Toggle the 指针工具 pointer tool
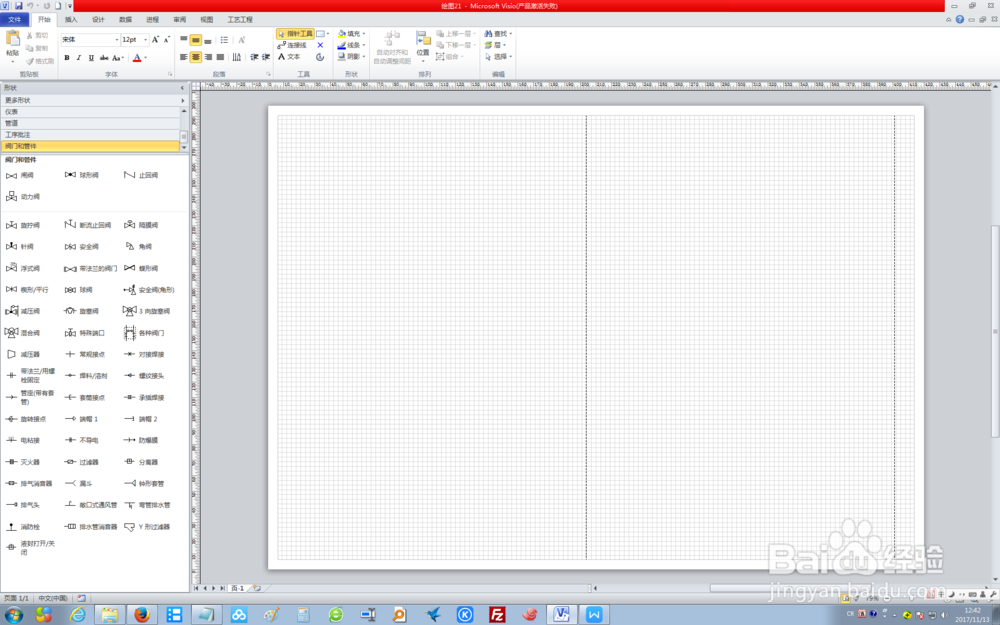Viewport: 1000px width, 625px height. click(295, 33)
